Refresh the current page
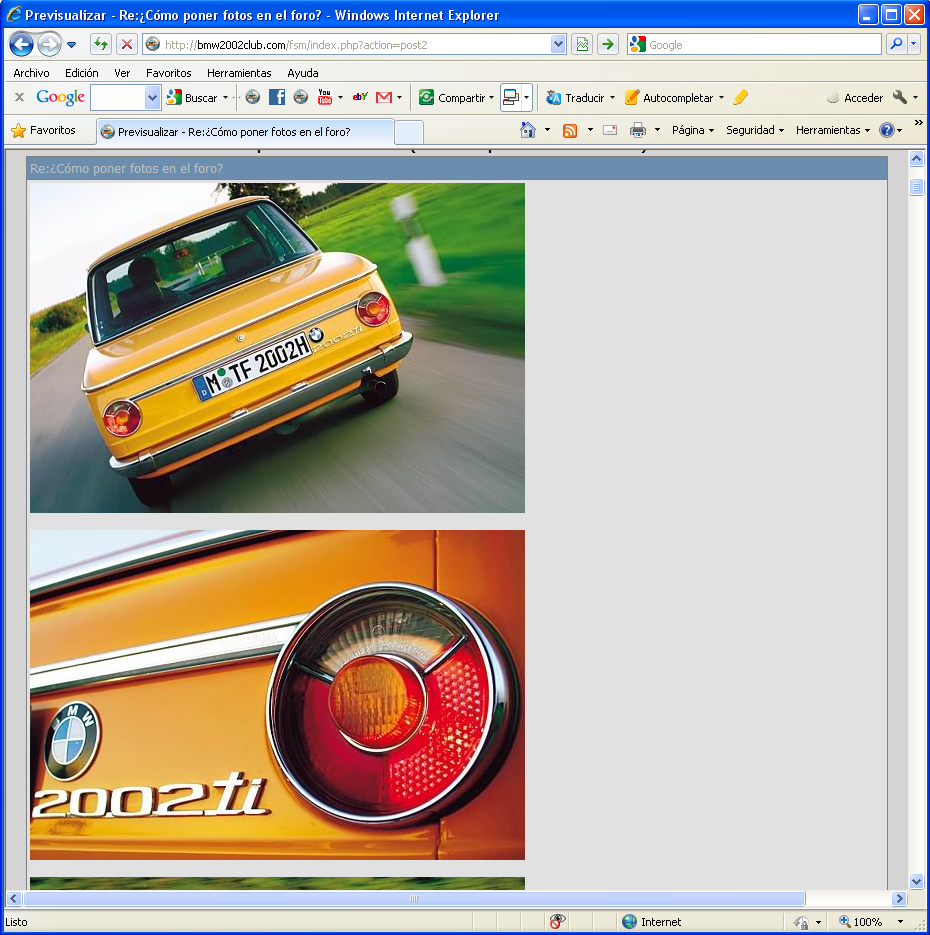 101,44
